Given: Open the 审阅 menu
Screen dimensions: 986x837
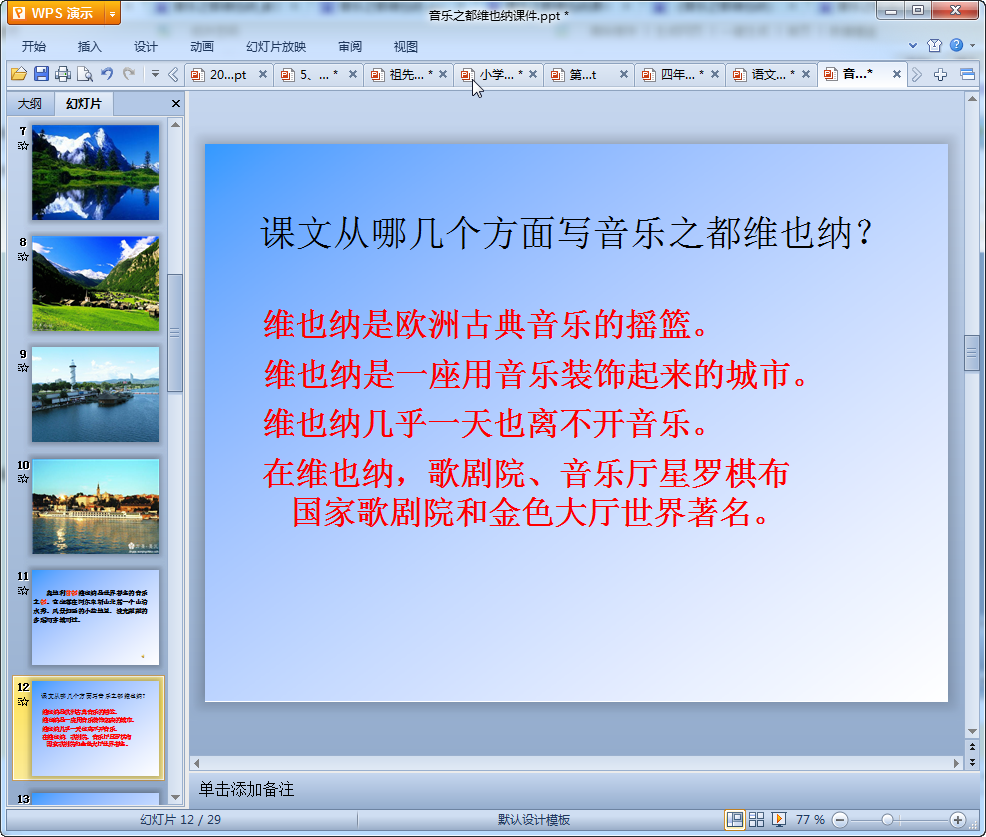Looking at the screenshot, I should (x=350, y=47).
